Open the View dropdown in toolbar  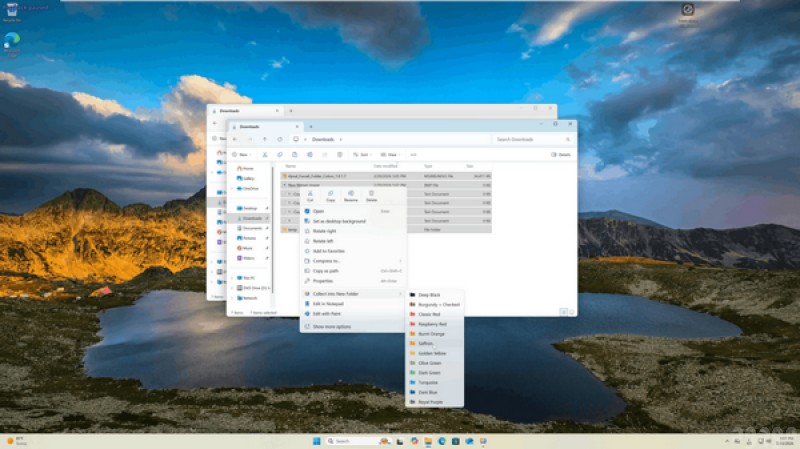(388, 155)
